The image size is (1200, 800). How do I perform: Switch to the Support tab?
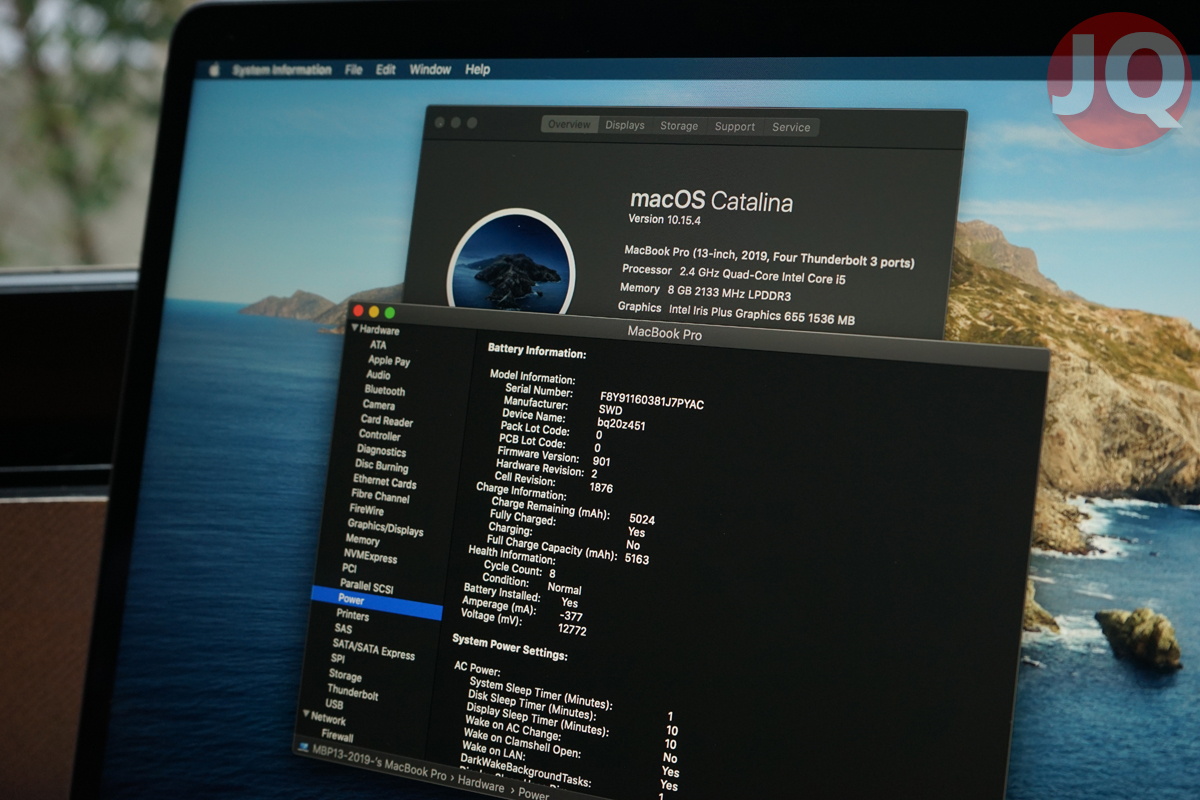735,127
